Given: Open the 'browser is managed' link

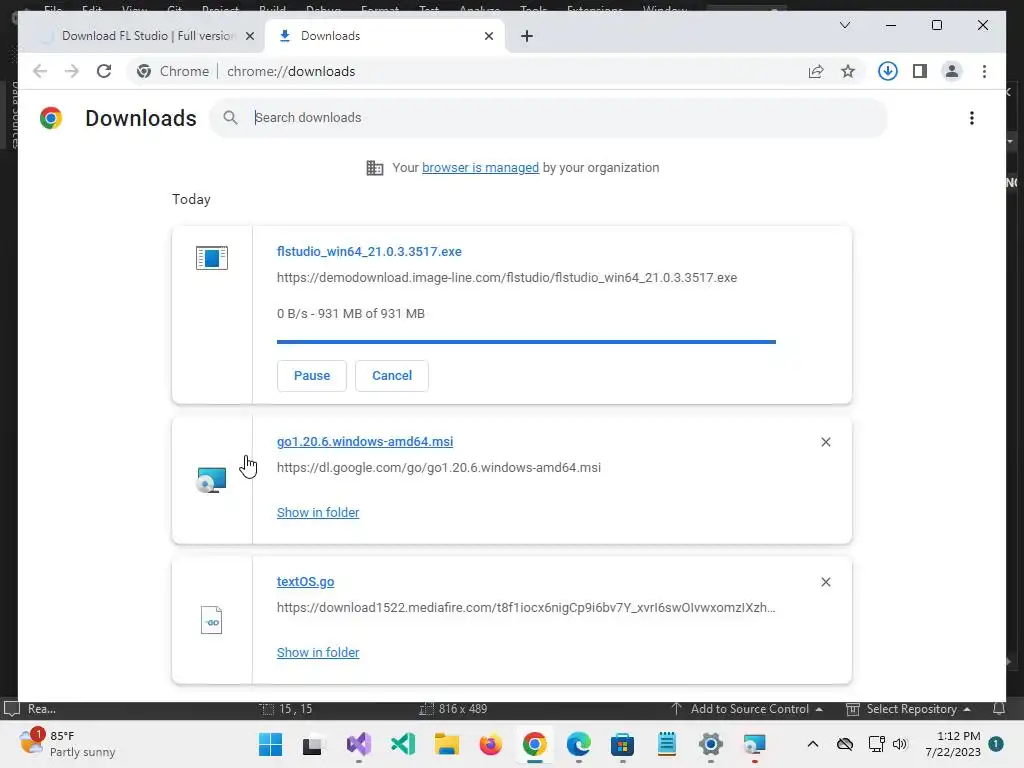Looking at the screenshot, I should coord(480,167).
